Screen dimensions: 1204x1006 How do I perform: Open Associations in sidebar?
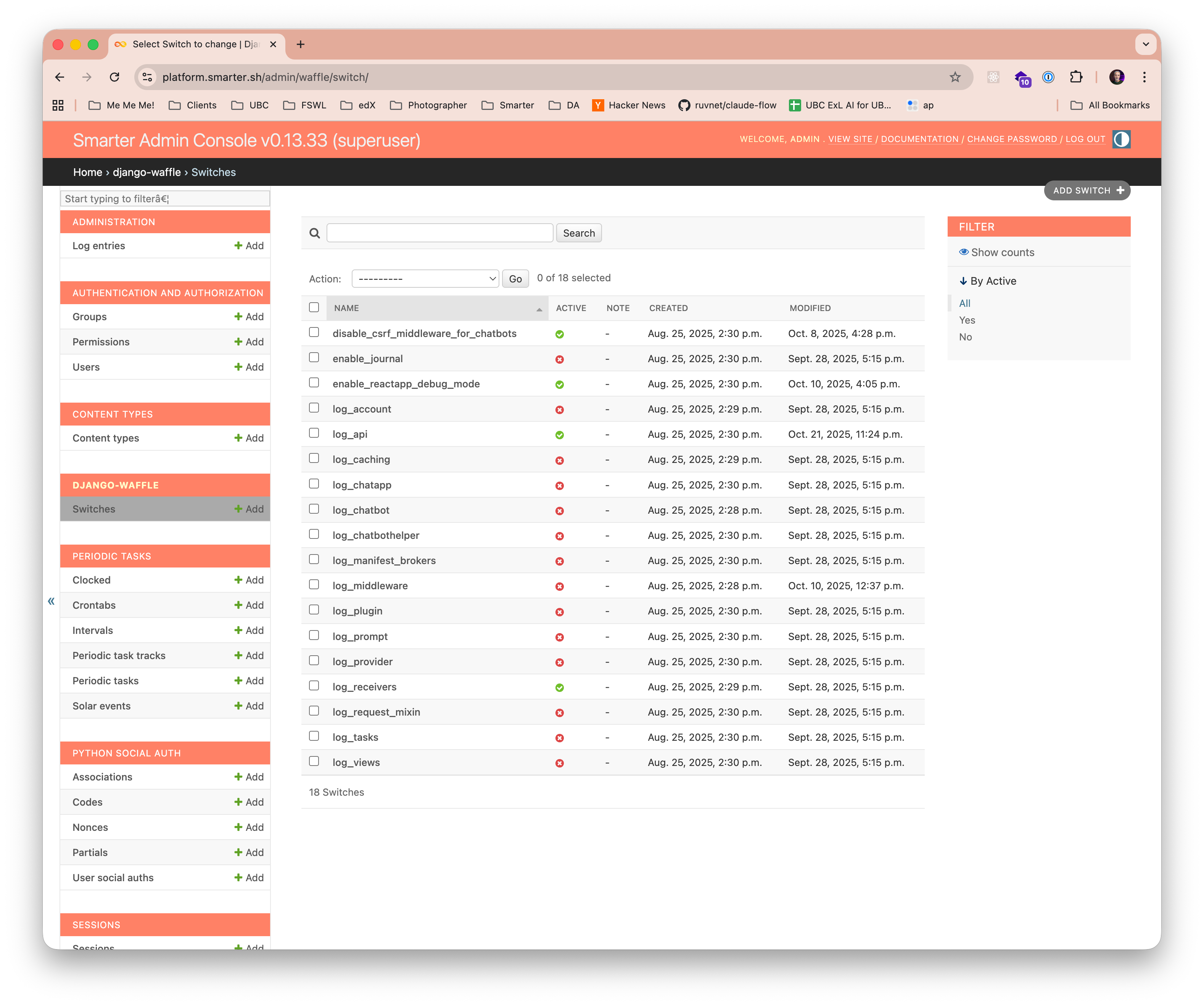[102, 777]
